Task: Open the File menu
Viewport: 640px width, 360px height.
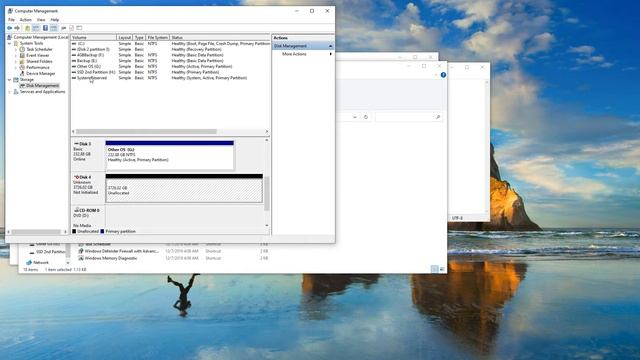Action: 11,20
